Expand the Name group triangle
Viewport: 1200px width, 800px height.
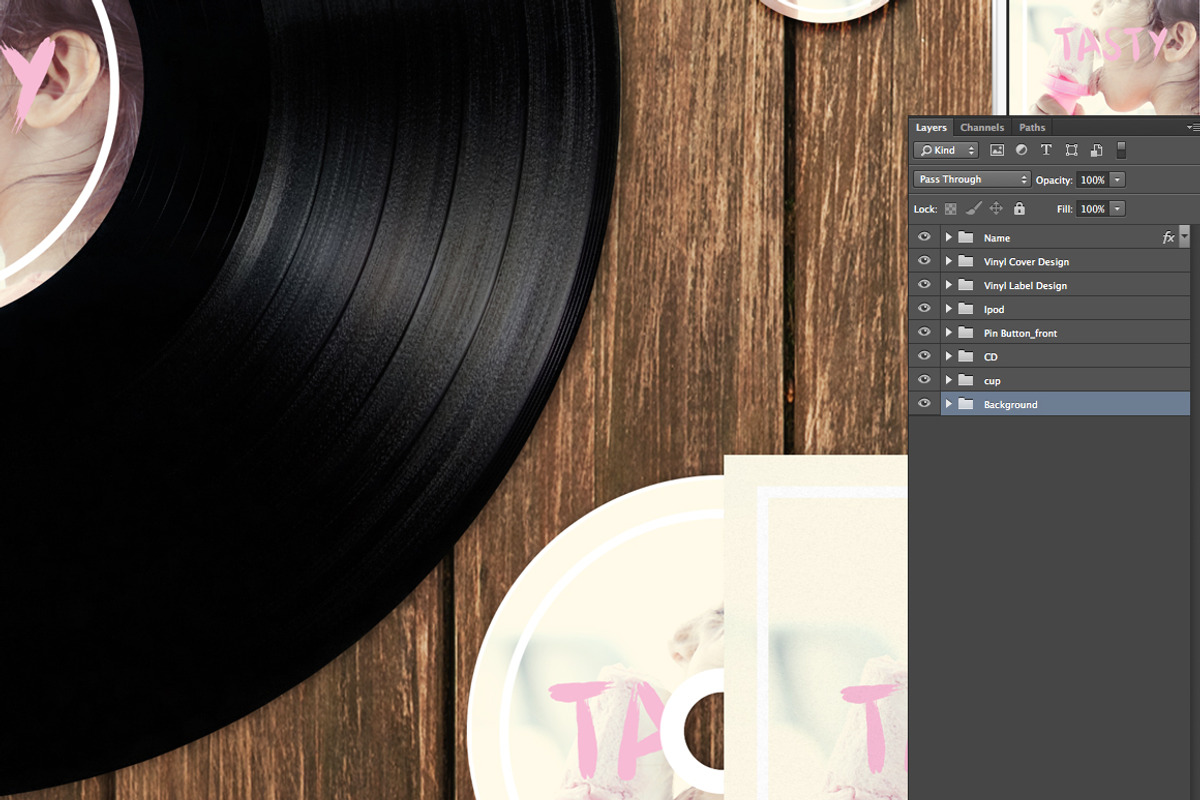pos(948,237)
